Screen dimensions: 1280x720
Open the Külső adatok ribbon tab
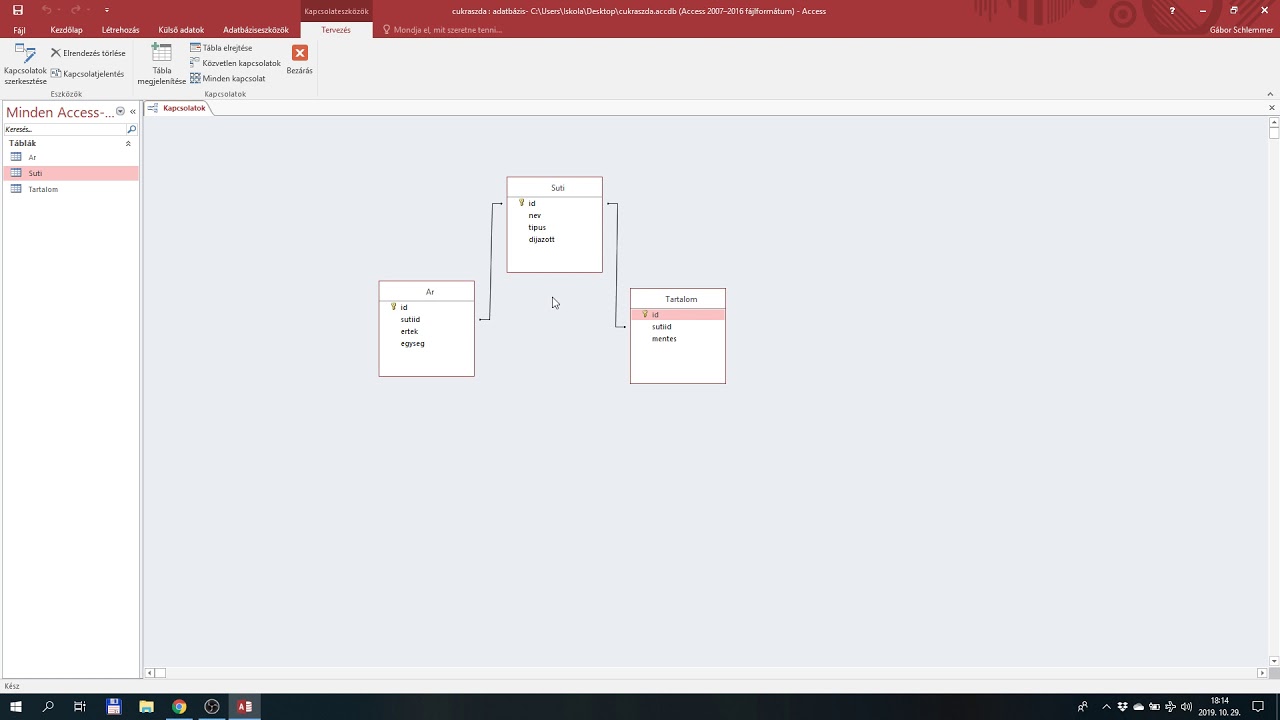point(181,30)
